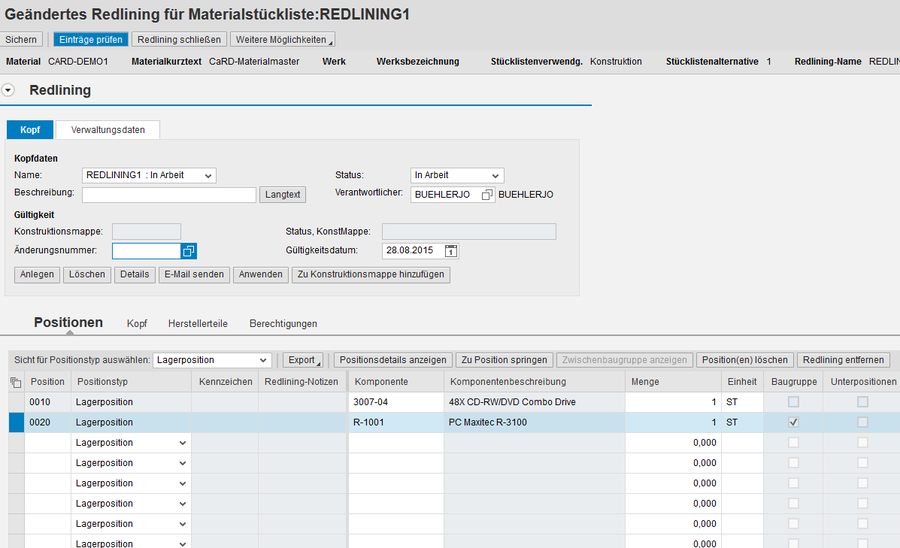Click the Details button
Screen dimensions: 900x548
(135, 275)
